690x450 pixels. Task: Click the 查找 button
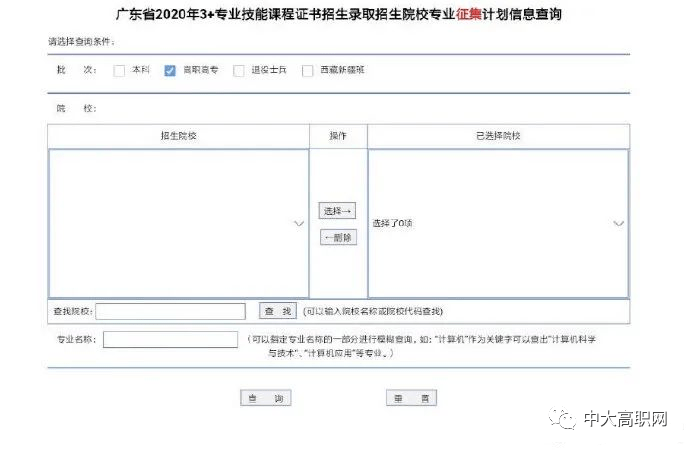(278, 311)
